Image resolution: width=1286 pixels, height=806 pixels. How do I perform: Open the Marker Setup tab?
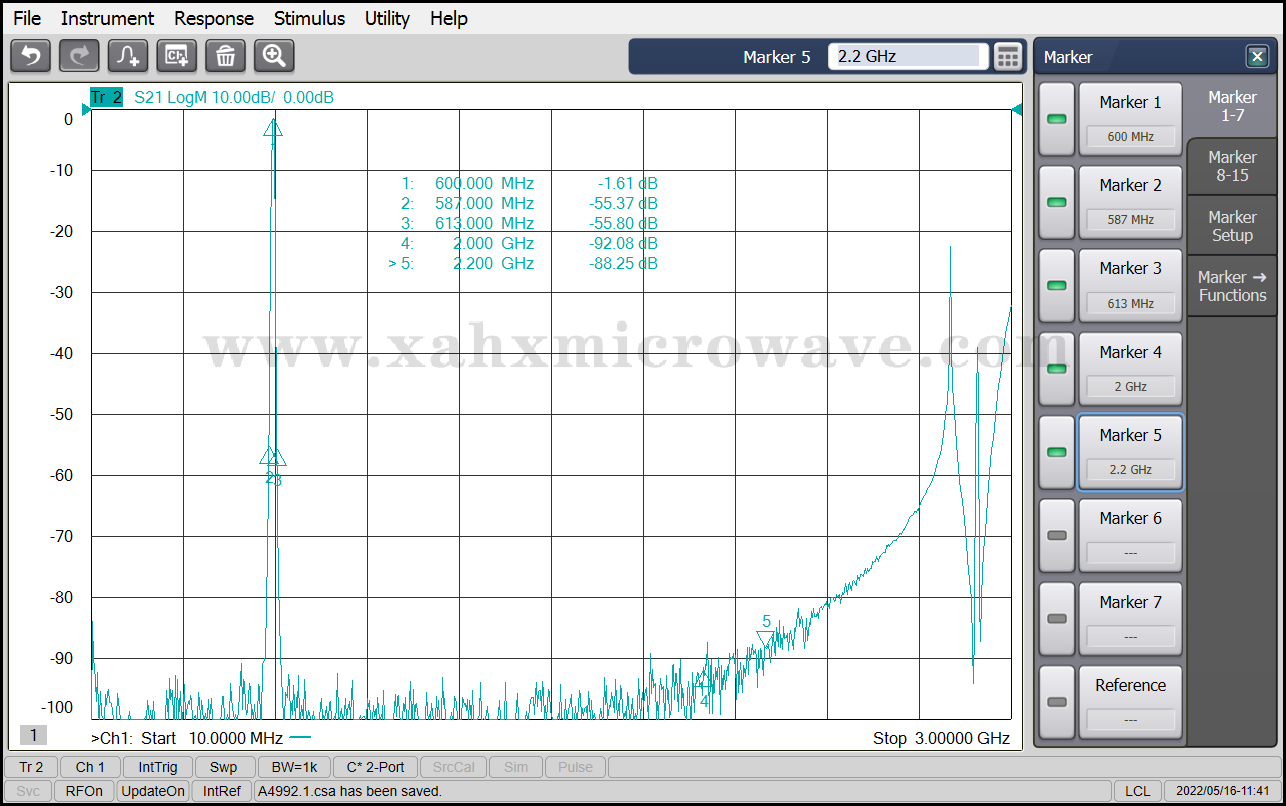[1232, 226]
